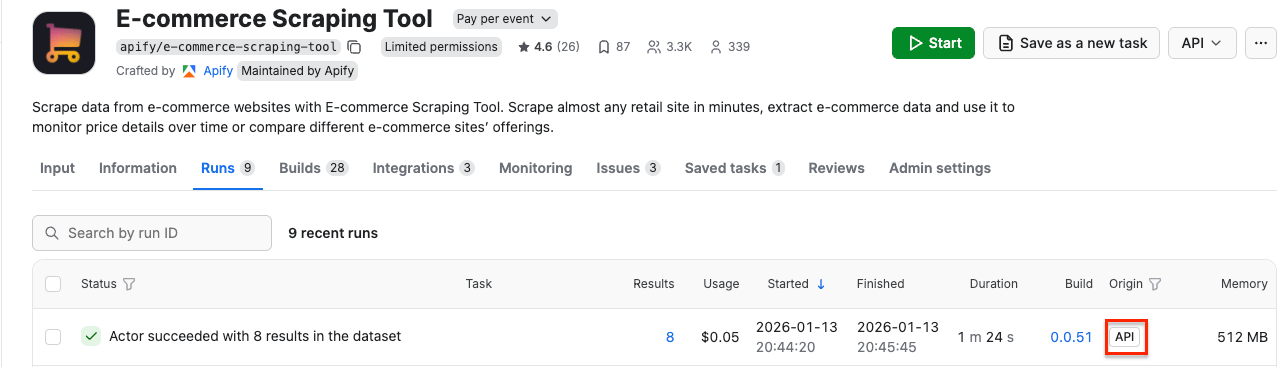
Task: Click the Apify logo next to Crafted by
Action: pos(189,71)
